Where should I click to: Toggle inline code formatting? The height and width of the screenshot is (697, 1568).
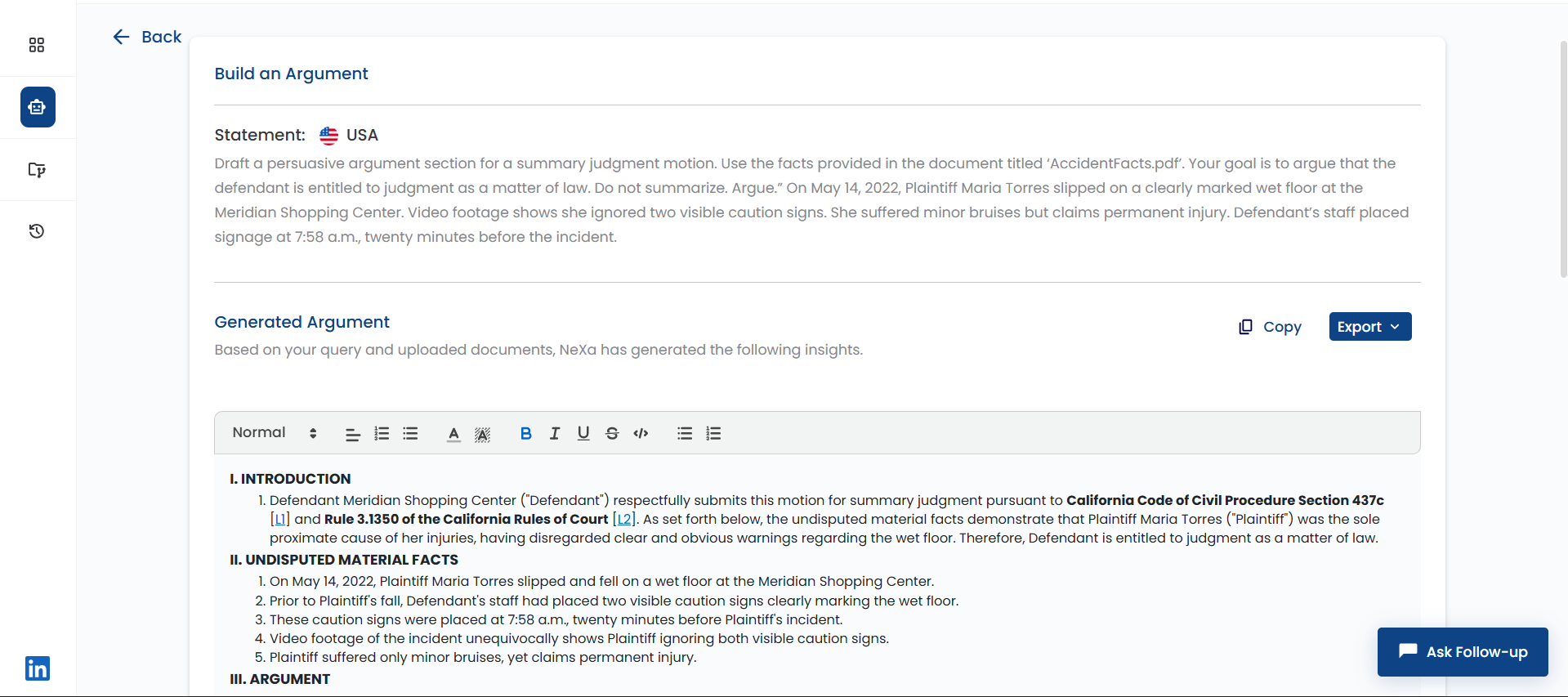click(x=641, y=434)
